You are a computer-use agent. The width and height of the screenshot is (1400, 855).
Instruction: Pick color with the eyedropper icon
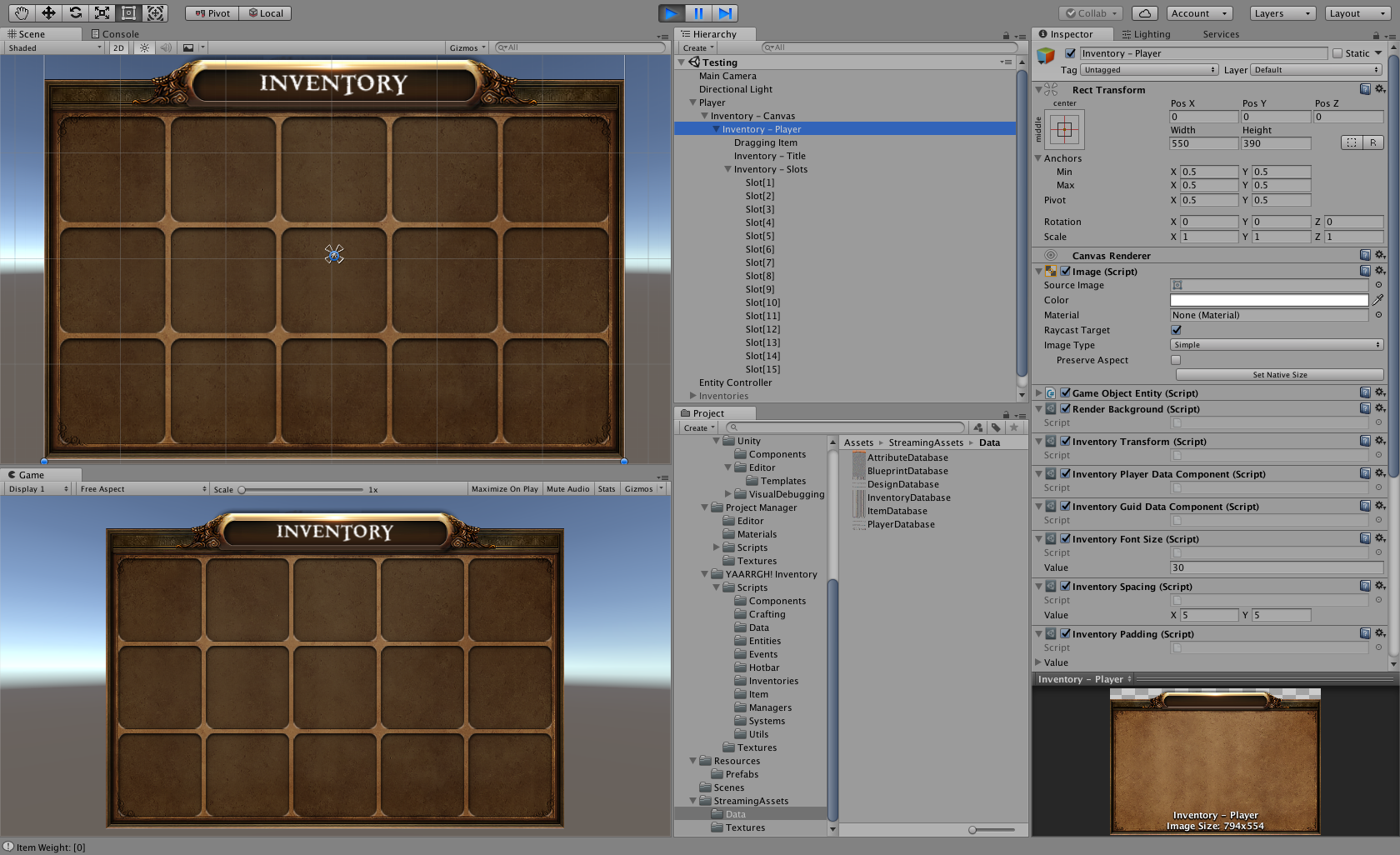pos(1378,300)
